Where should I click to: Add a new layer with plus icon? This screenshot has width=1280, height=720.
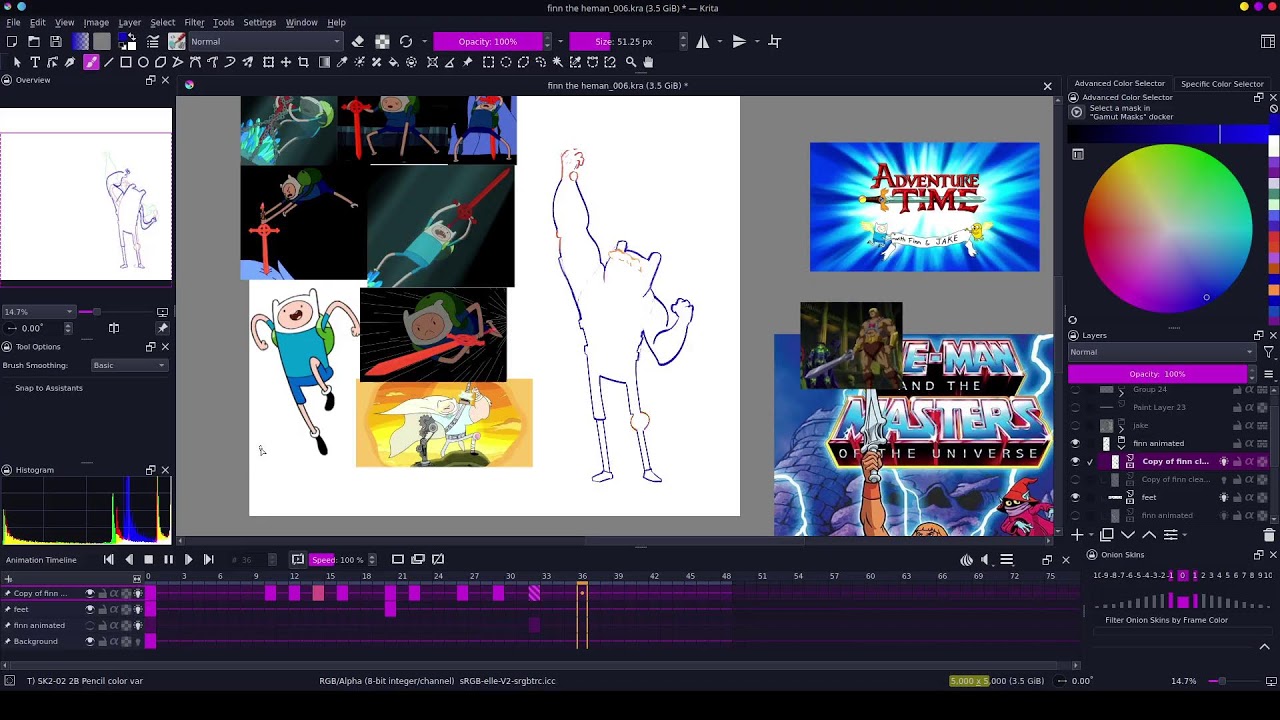click(1077, 535)
